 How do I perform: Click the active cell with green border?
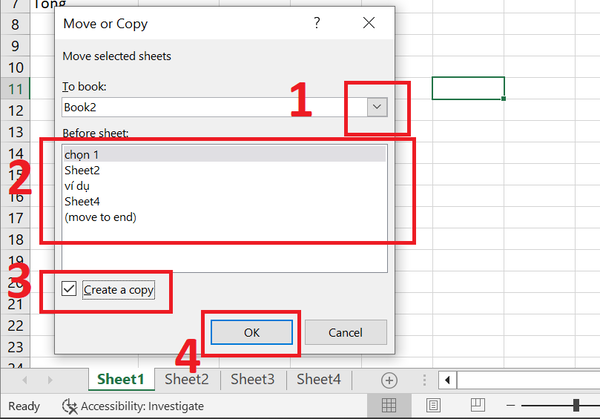pyautogui.click(x=468, y=88)
